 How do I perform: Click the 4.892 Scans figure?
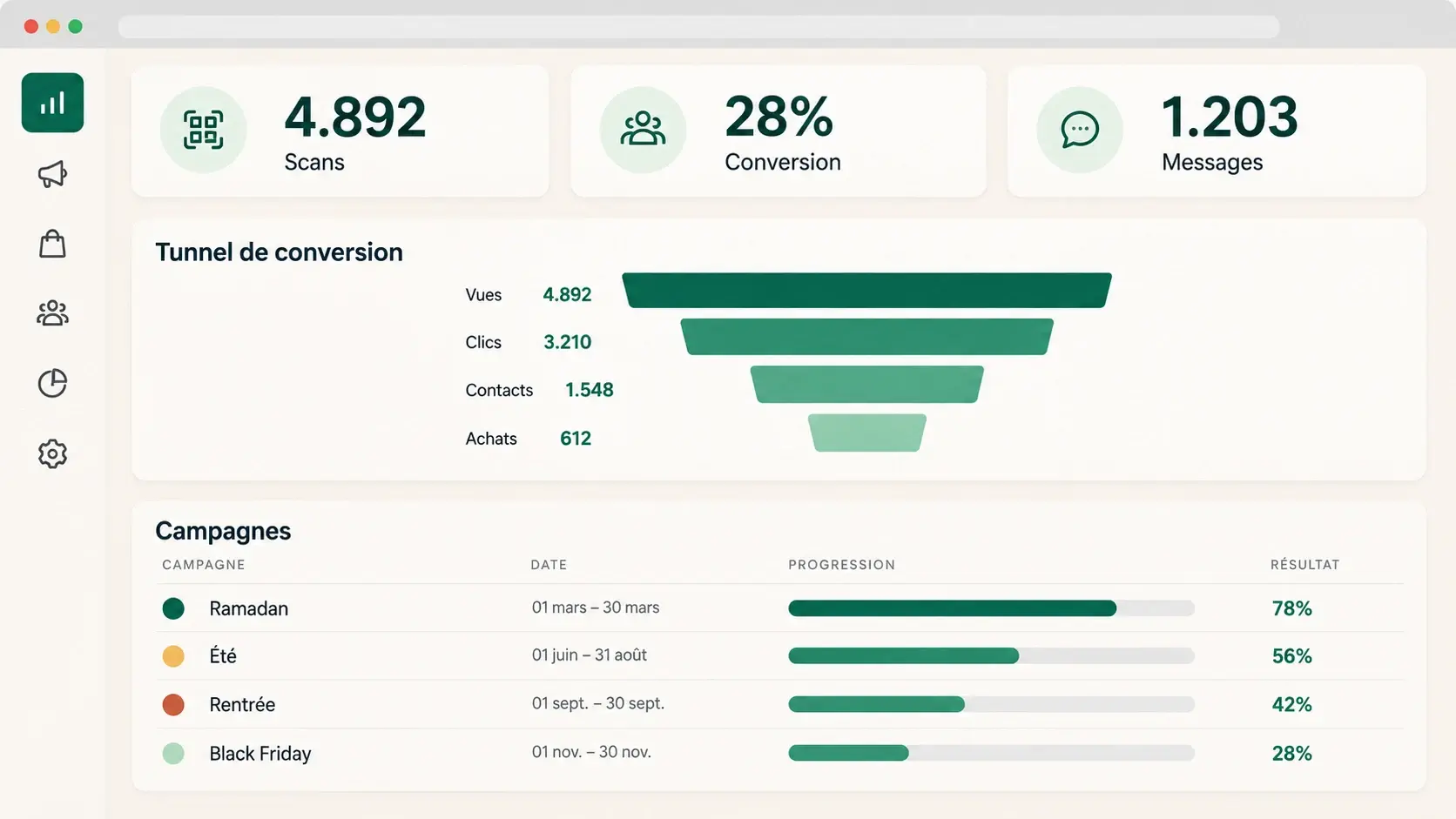point(355,117)
